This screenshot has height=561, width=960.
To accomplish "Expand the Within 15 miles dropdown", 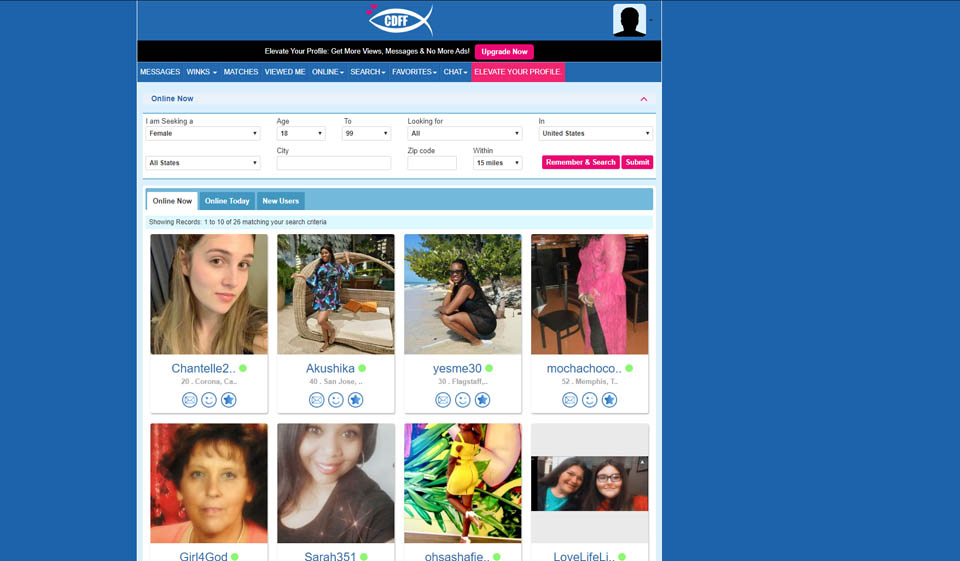I will [497, 163].
